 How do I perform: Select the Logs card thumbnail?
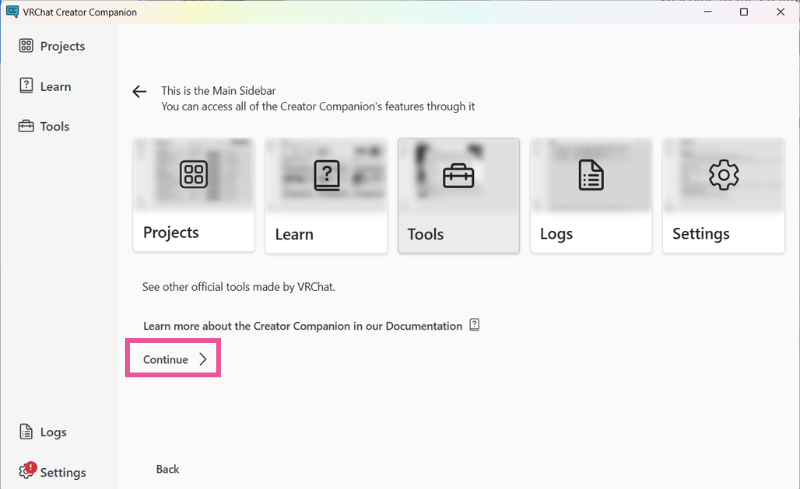click(x=591, y=175)
